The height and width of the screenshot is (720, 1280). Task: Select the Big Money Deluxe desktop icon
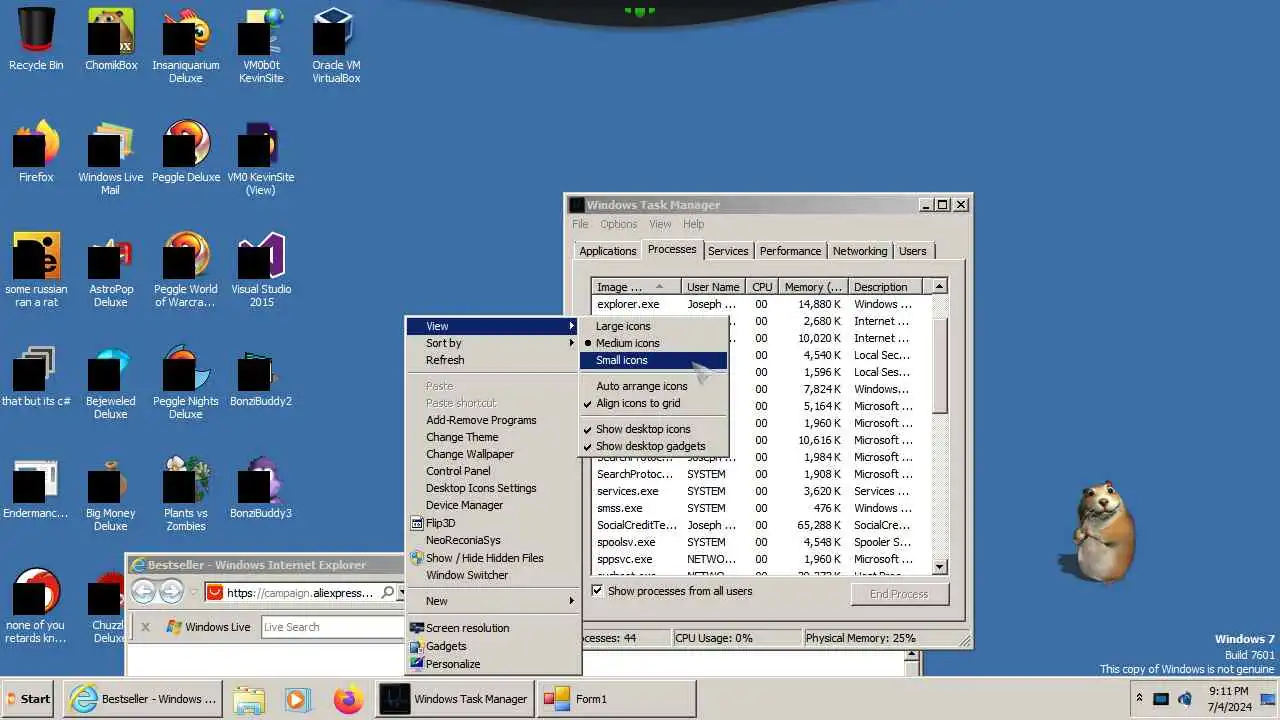(111, 494)
